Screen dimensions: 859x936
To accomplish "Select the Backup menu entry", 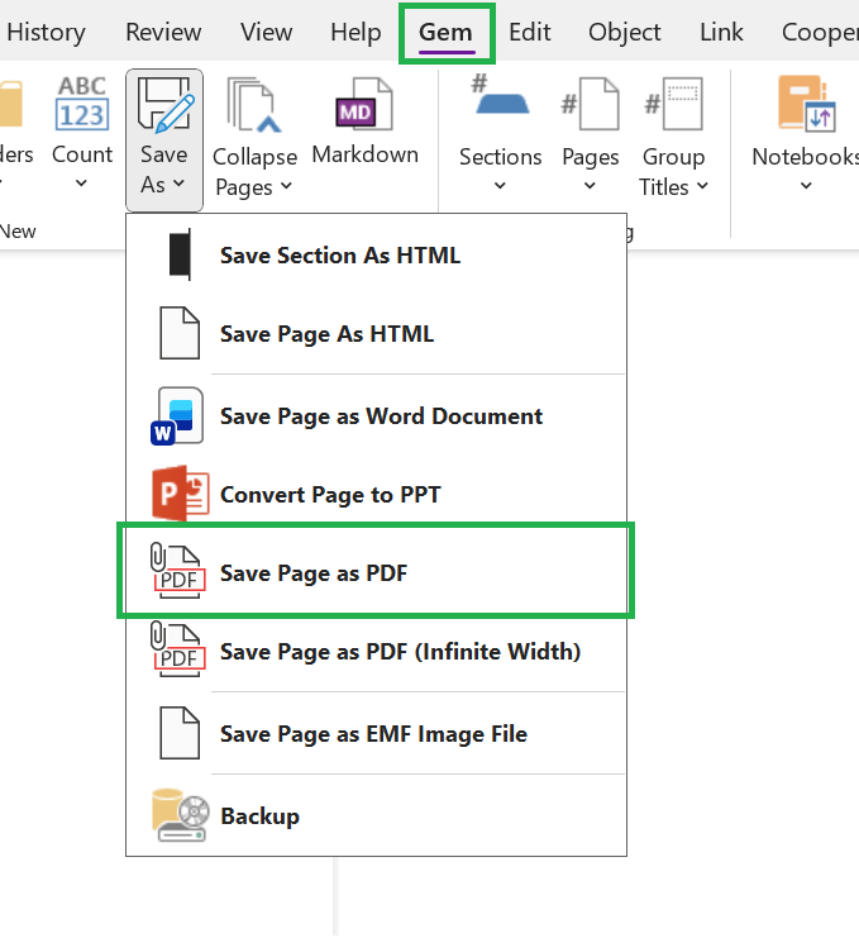I will point(377,816).
